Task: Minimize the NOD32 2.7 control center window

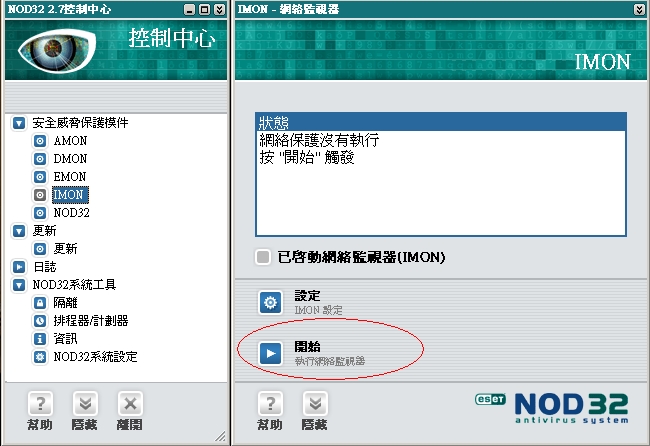Action: click(x=189, y=9)
